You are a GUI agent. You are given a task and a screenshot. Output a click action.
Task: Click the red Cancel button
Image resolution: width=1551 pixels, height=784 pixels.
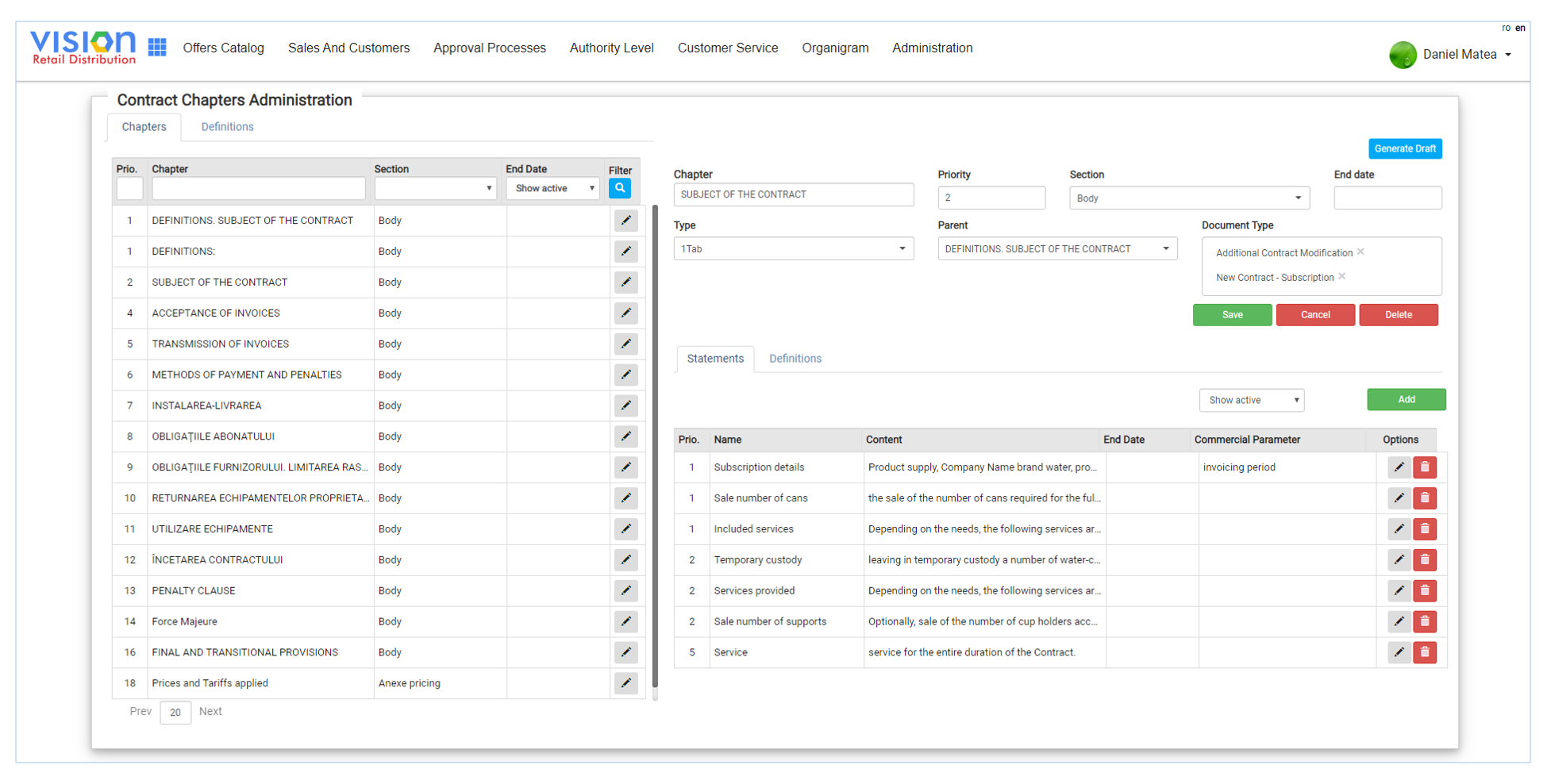(x=1315, y=315)
